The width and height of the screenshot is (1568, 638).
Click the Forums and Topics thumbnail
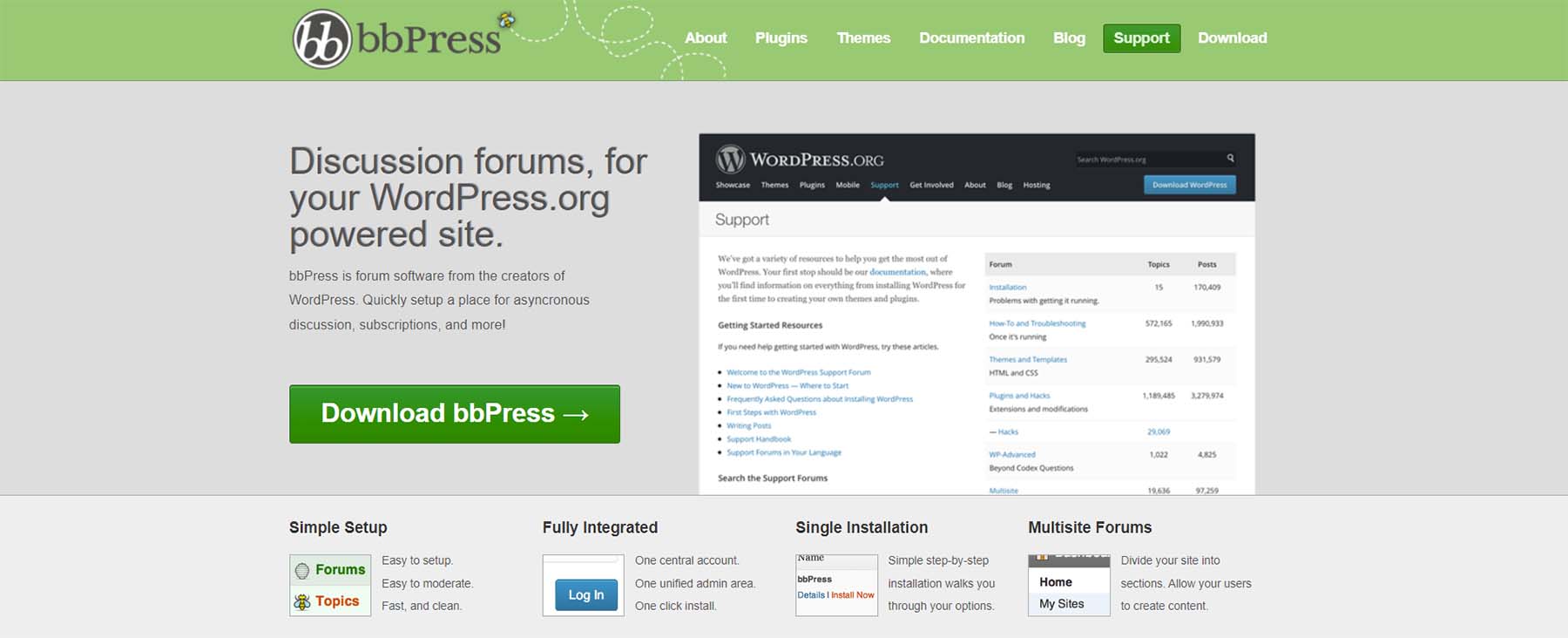pyautogui.click(x=330, y=585)
